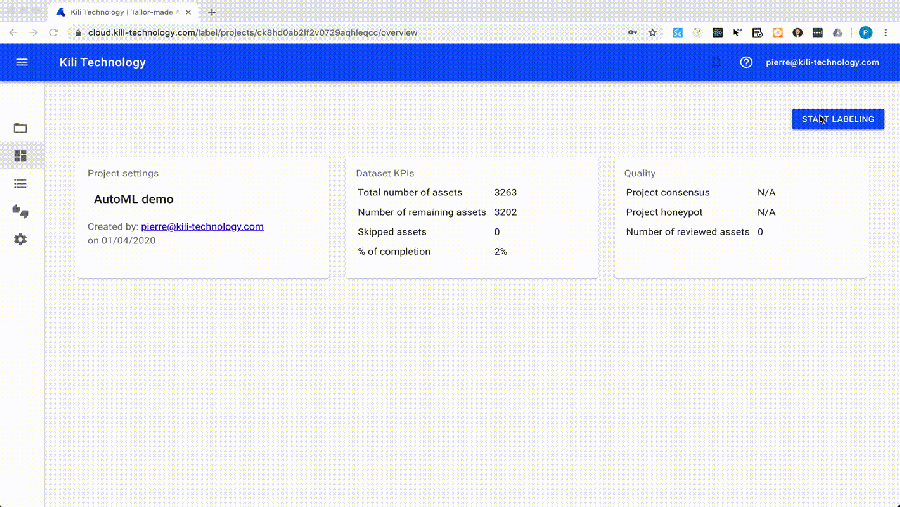
Task: Click the Google Drive extension icon
Action: (x=837, y=33)
